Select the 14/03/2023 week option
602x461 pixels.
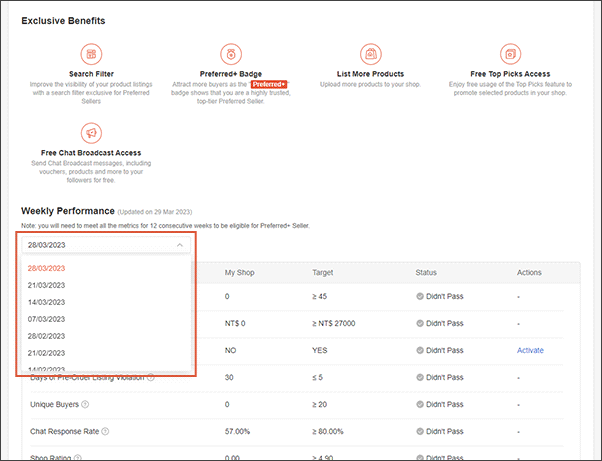(47, 302)
